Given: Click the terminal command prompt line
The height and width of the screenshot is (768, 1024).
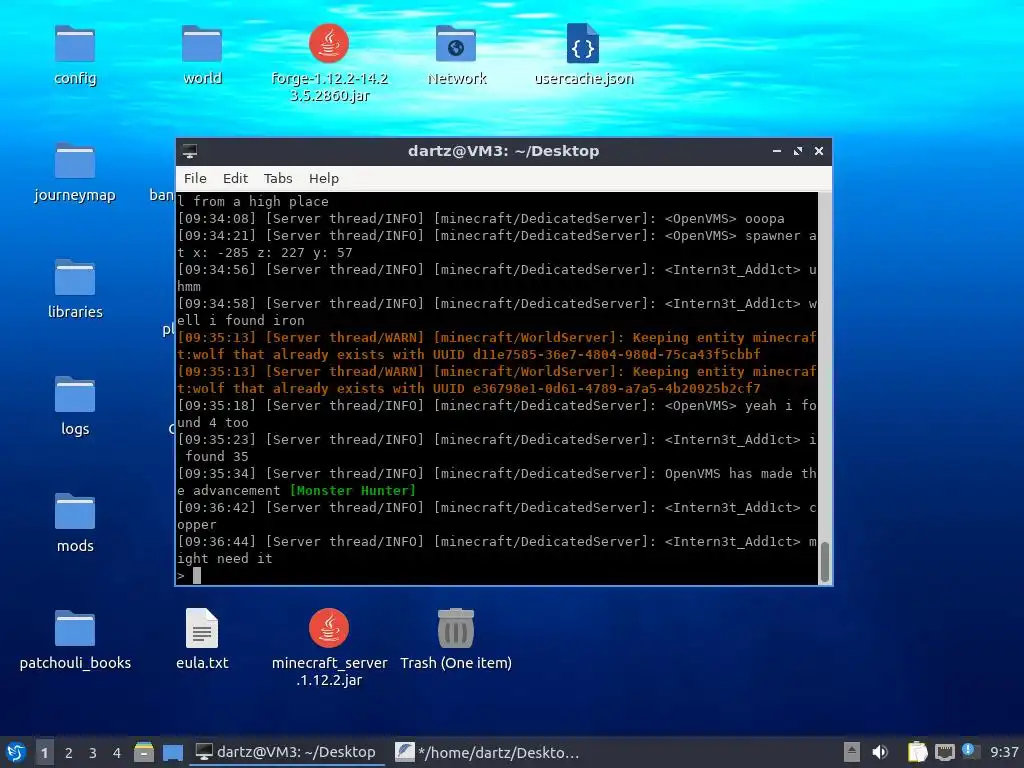Looking at the screenshot, I should click(497, 575).
